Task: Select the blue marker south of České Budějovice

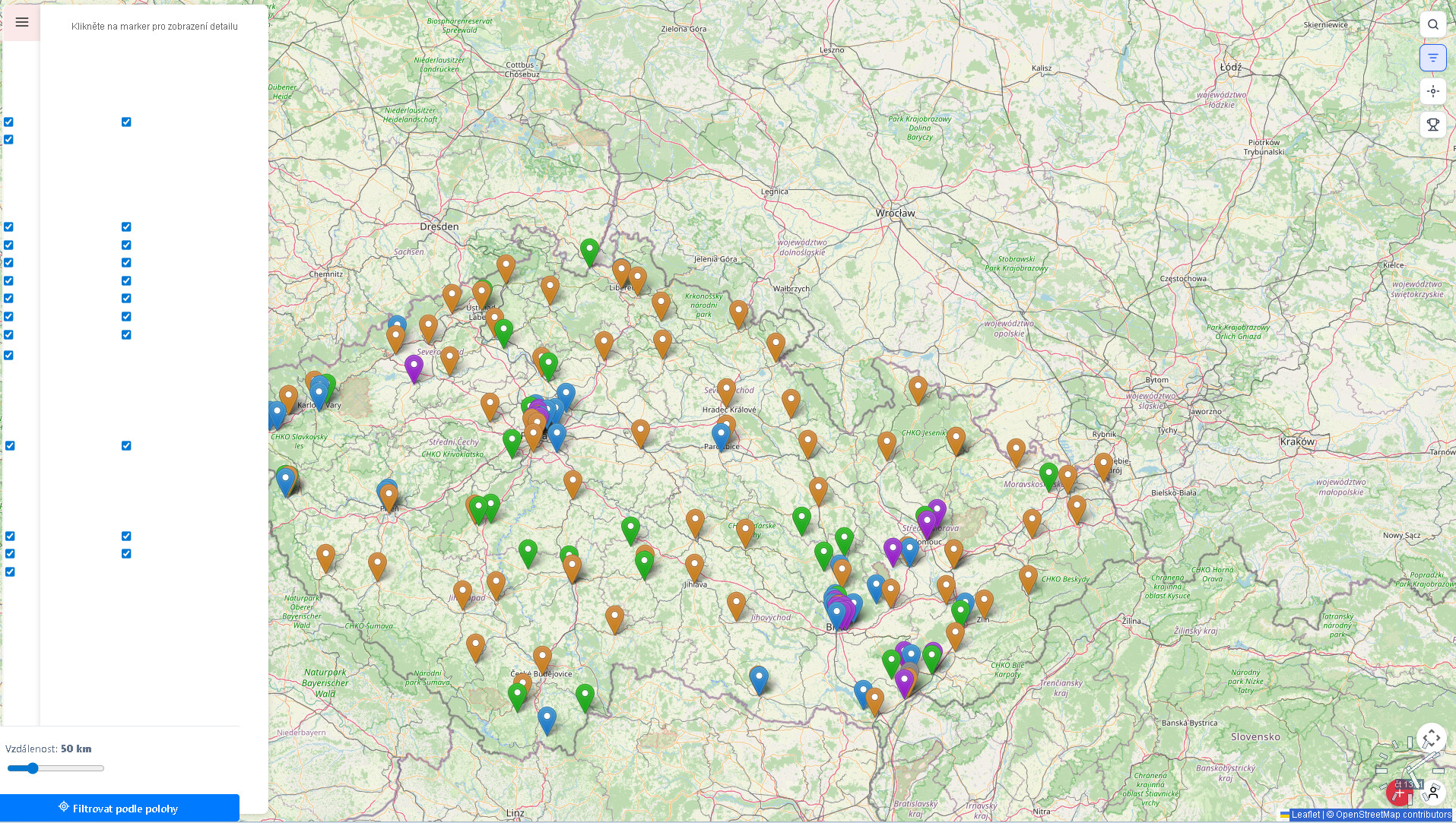Action: coord(547,718)
